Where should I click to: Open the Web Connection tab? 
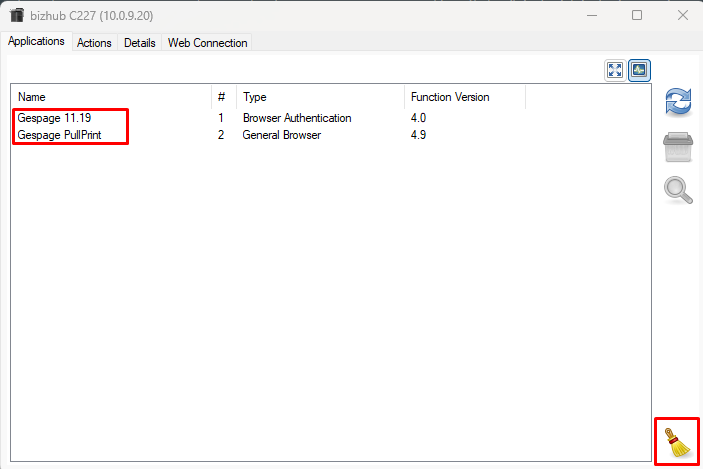(207, 43)
